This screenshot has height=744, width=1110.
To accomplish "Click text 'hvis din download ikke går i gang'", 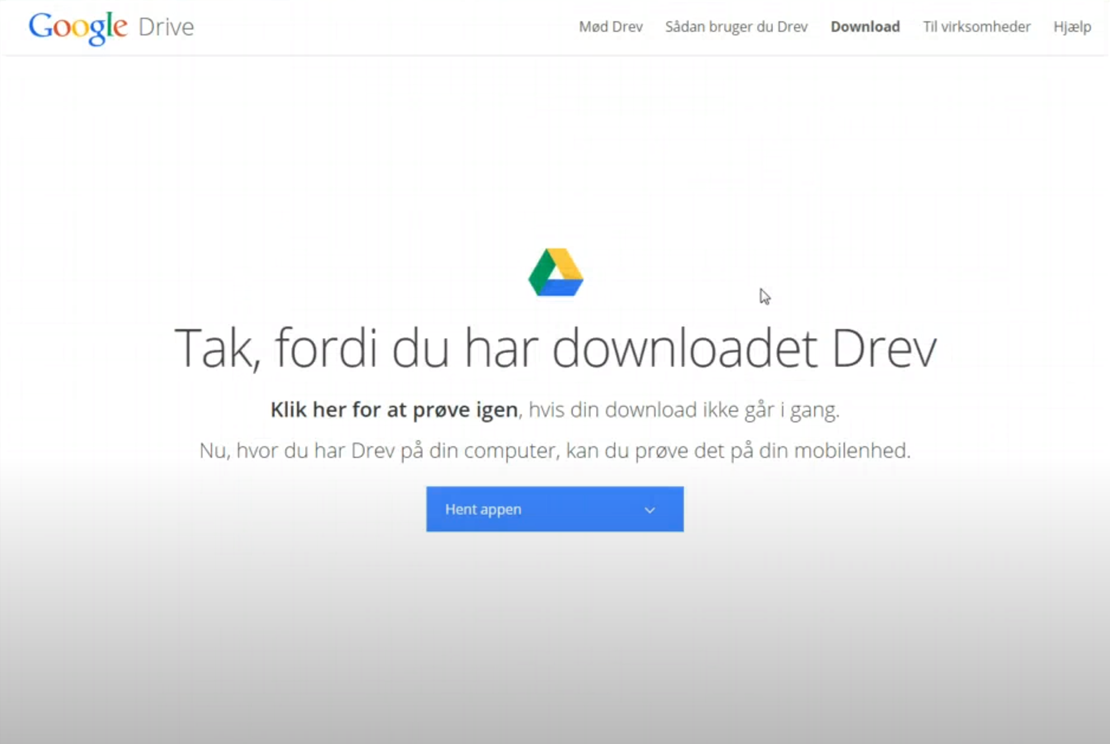I will [x=685, y=410].
